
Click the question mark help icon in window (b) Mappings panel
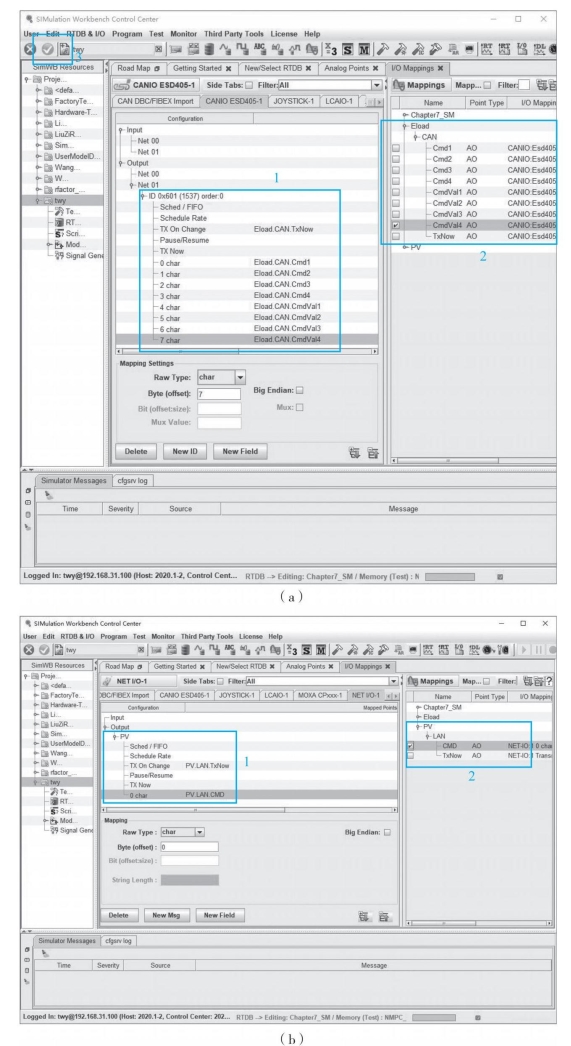tap(549, 681)
